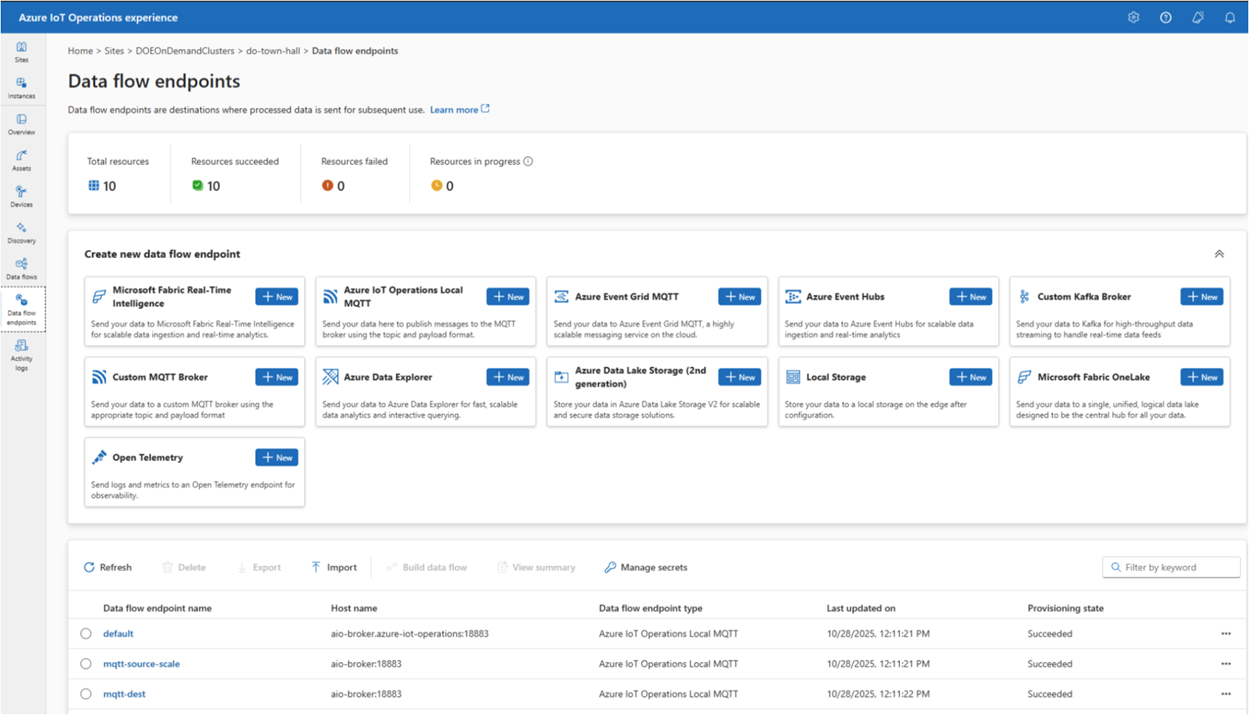Open the help question mark icon
Screen dimensions: 1249x715
tap(1165, 18)
